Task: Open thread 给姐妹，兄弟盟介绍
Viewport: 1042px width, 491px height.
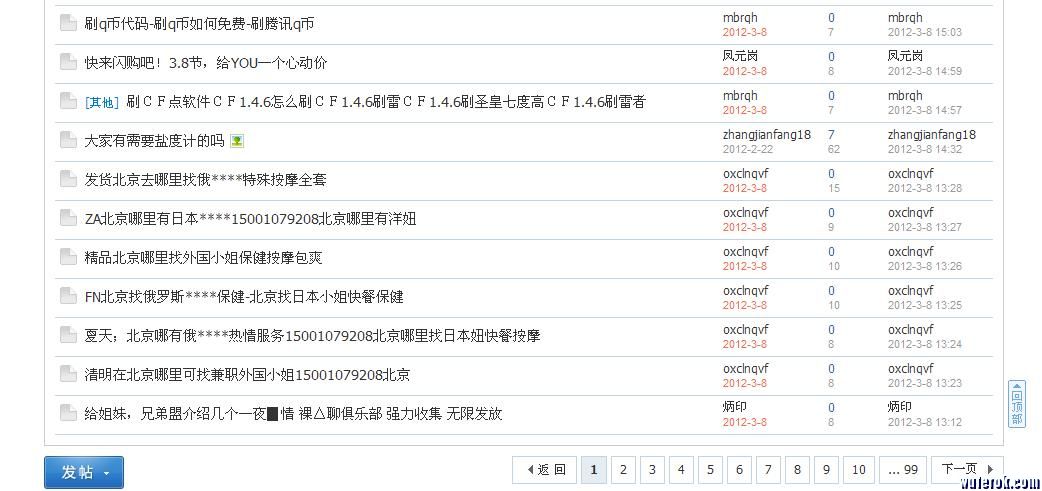Action: [293, 414]
